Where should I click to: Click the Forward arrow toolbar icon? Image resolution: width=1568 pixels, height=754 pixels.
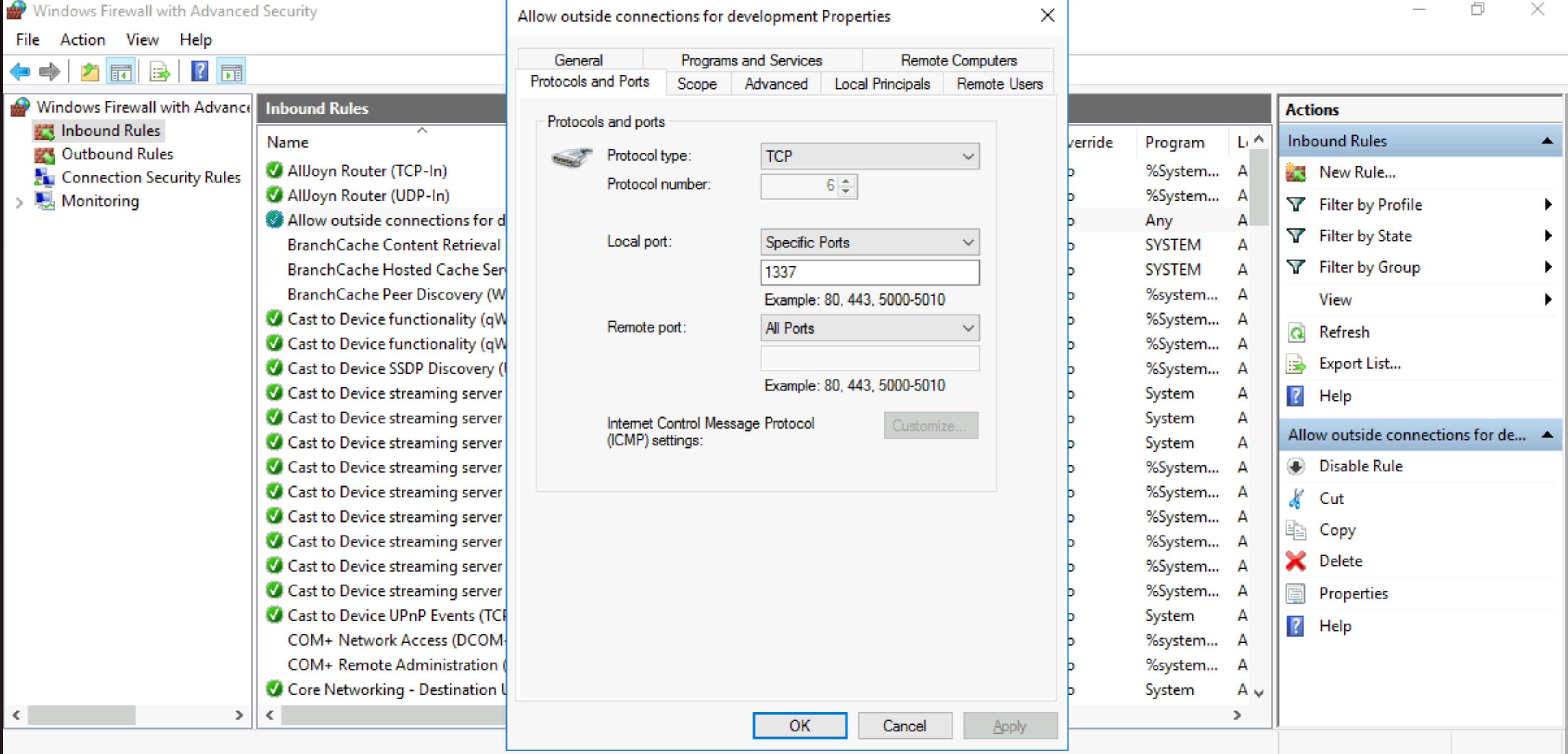49,72
